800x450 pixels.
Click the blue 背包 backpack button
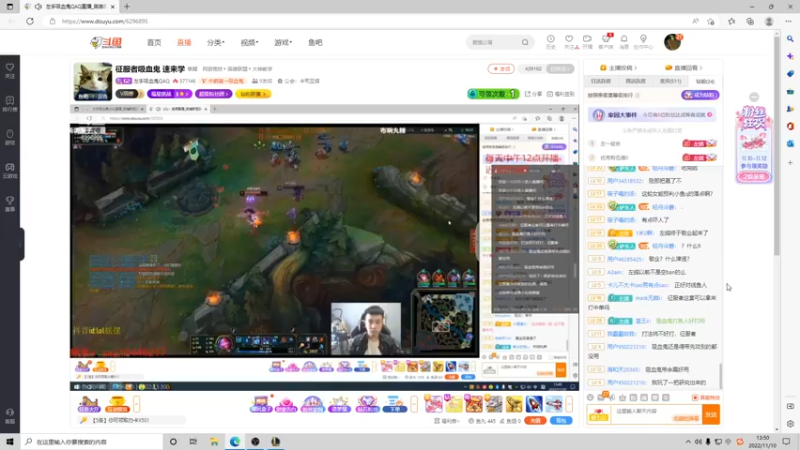coord(561,420)
